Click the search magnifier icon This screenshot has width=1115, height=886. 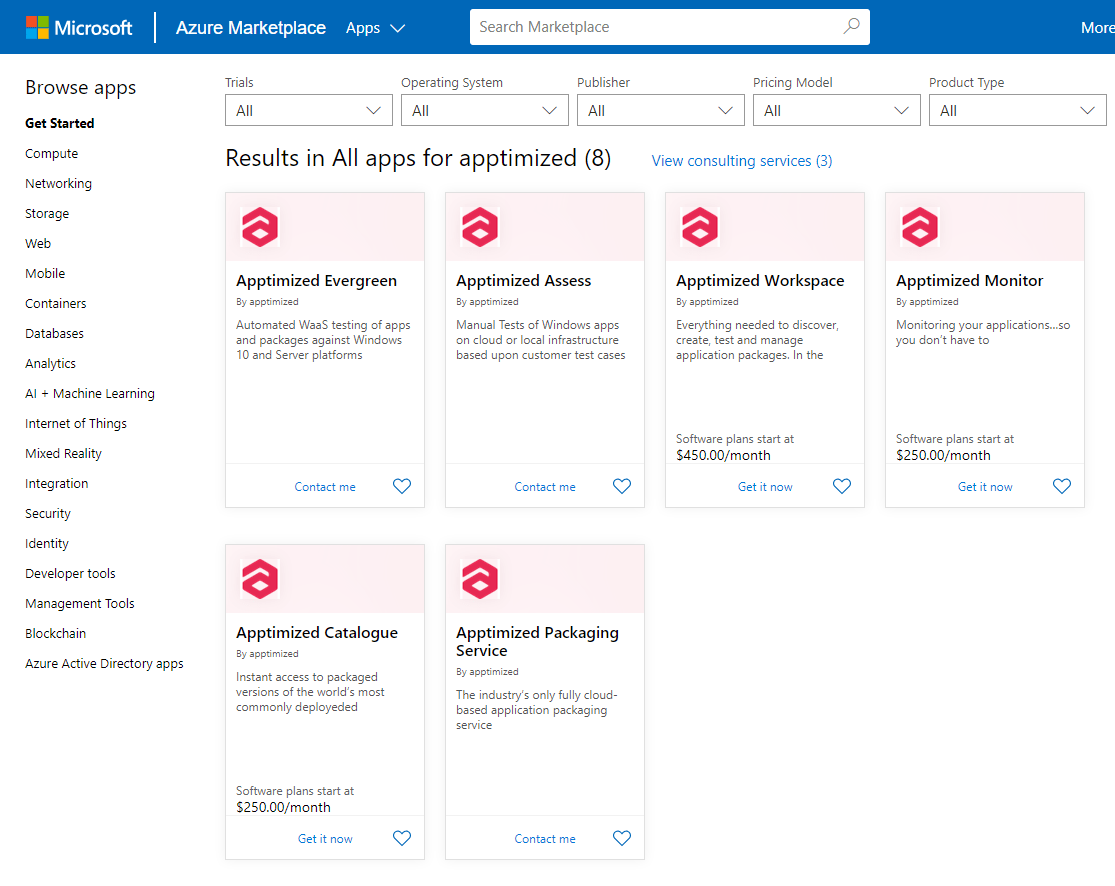[851, 26]
